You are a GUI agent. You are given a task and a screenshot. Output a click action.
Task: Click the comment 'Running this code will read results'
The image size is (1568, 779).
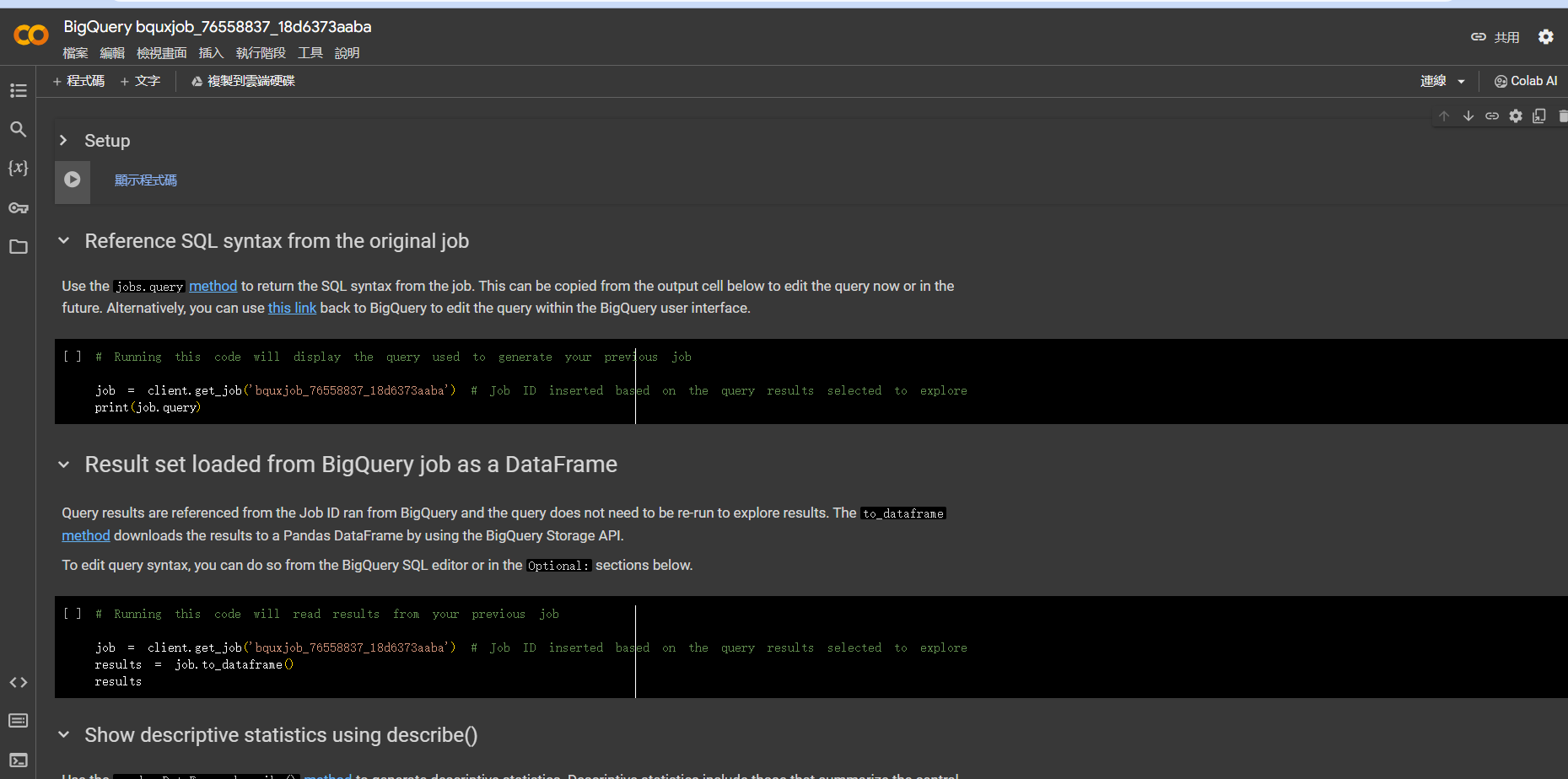(x=326, y=614)
